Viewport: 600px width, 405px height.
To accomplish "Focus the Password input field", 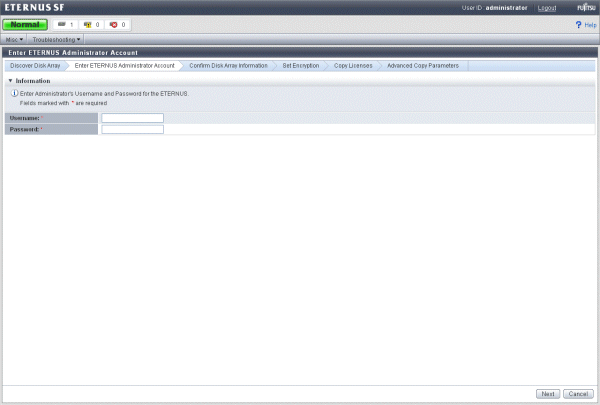I will pyautogui.click(x=132, y=129).
